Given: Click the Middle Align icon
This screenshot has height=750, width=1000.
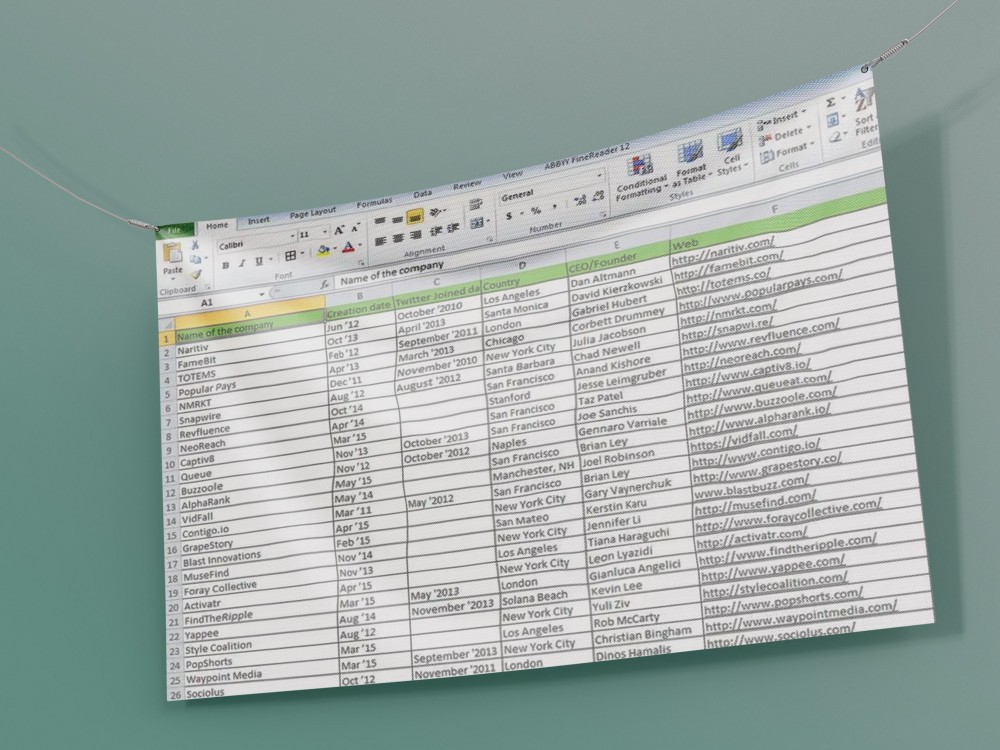Looking at the screenshot, I should click(397, 219).
